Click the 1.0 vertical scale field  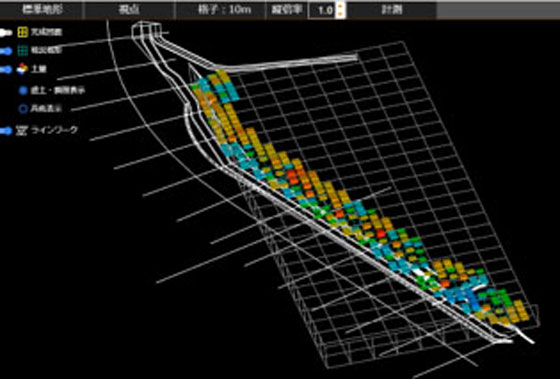point(322,10)
